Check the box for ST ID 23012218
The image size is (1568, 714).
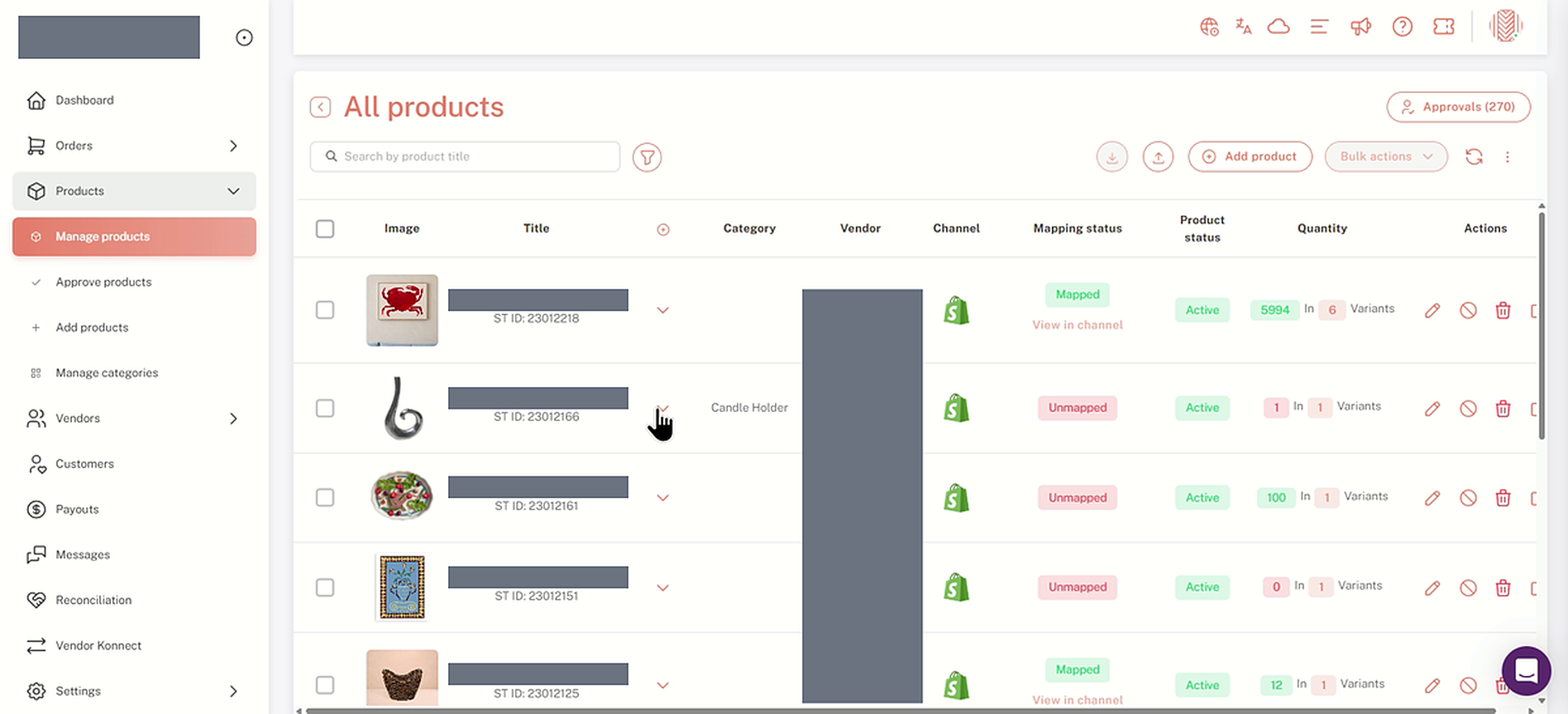pos(325,309)
